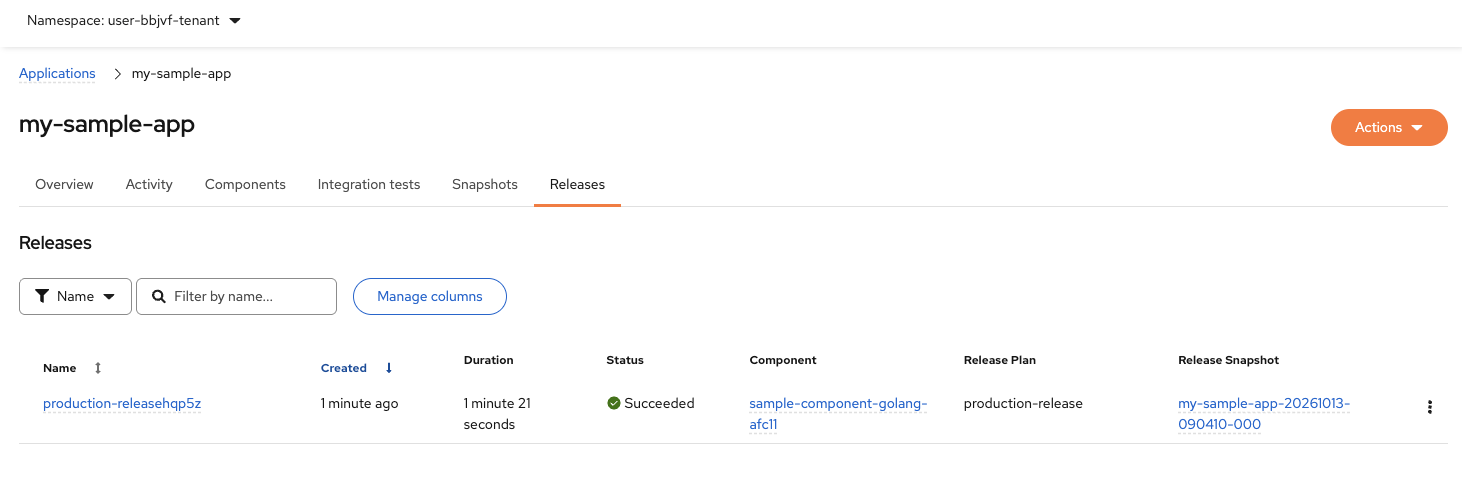Image resolution: width=1462 pixels, height=483 pixels.
Task: Click the 'production-release' release plan cell
Action: coord(1023,404)
